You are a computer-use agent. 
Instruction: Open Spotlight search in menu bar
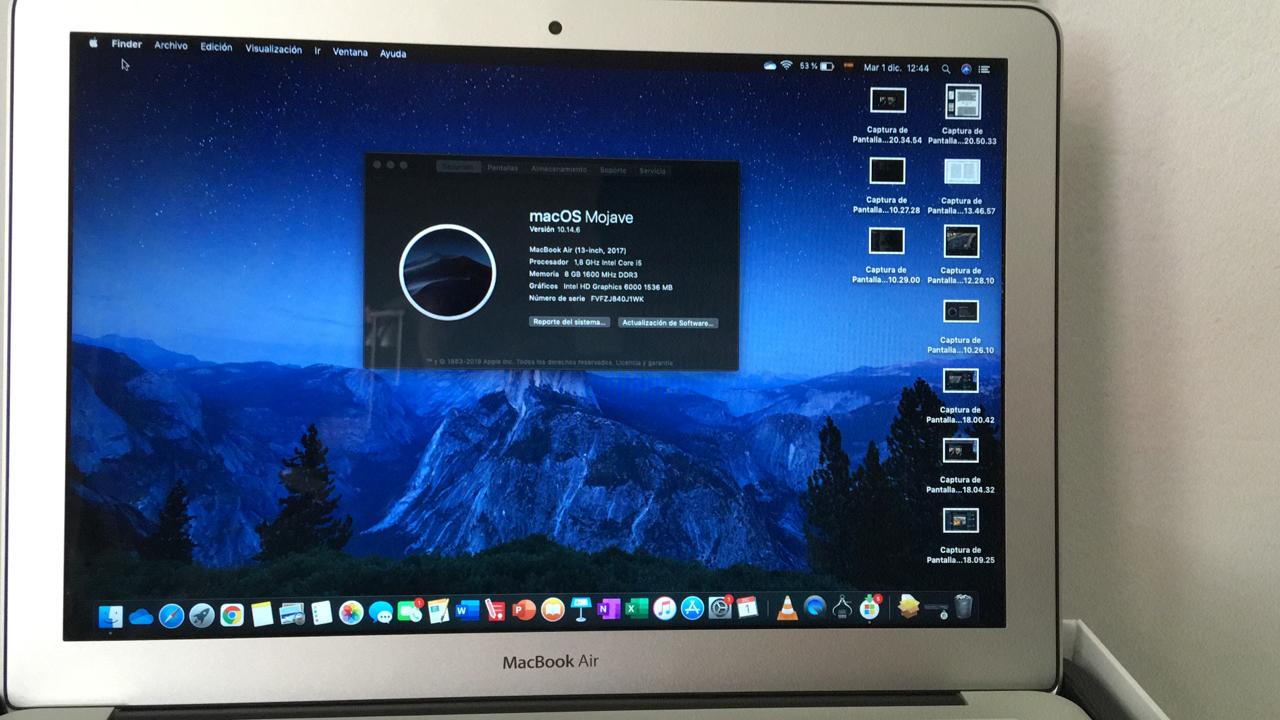point(946,69)
